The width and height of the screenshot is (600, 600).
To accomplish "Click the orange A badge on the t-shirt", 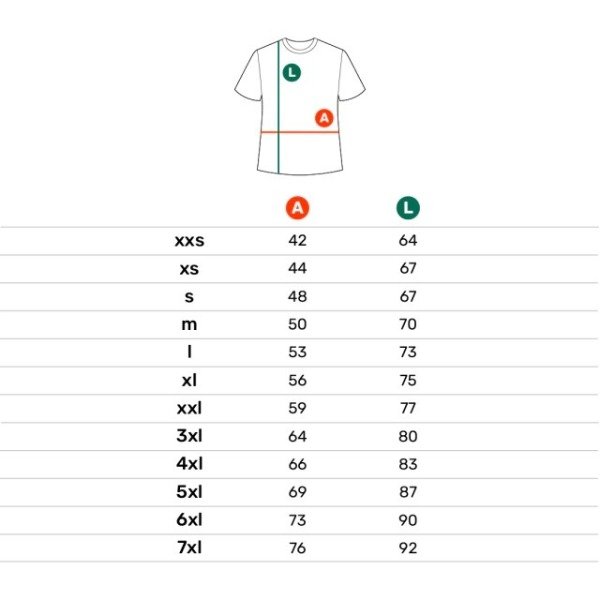I will 324,118.
